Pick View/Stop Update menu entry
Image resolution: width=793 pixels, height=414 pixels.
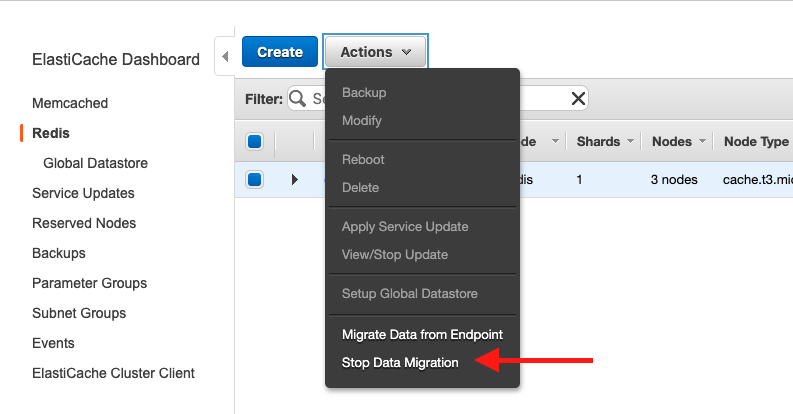click(394, 255)
